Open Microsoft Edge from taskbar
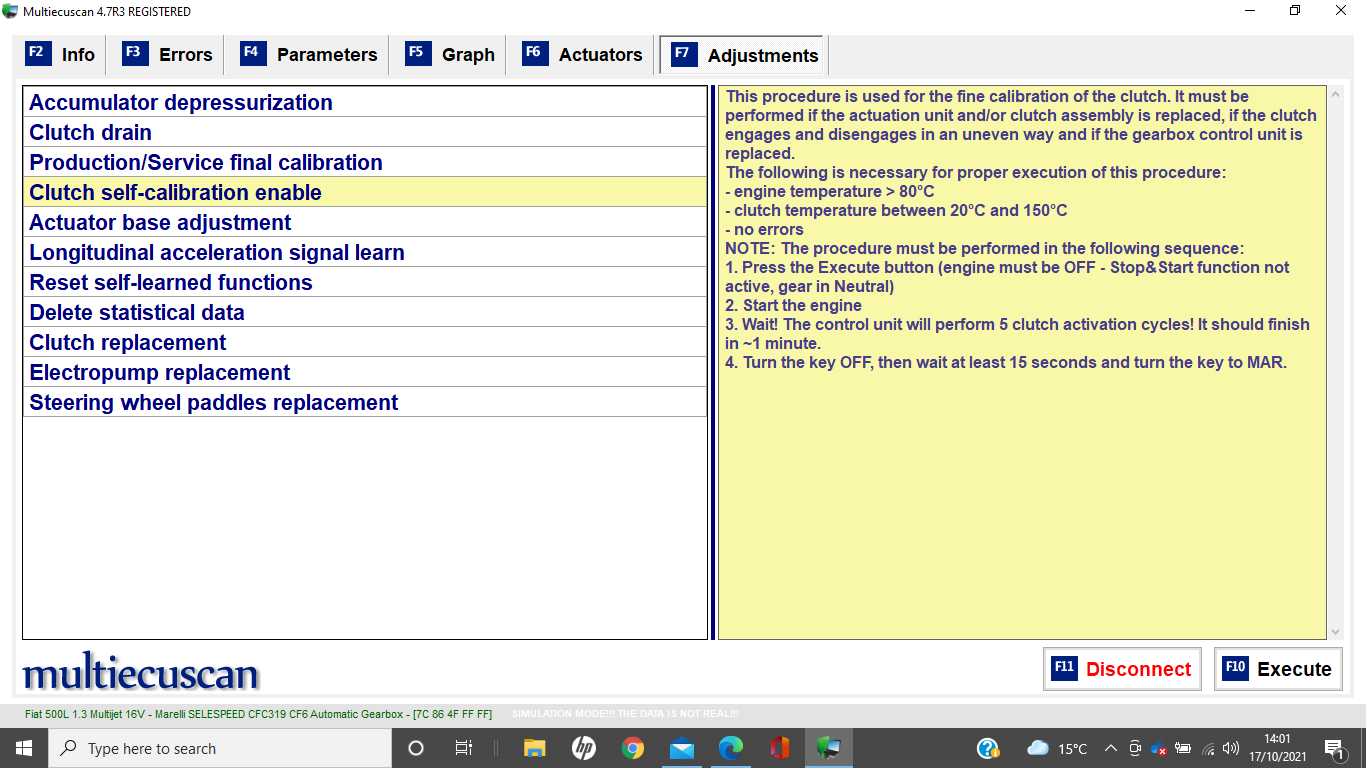The width and height of the screenshot is (1366, 768). click(731, 748)
